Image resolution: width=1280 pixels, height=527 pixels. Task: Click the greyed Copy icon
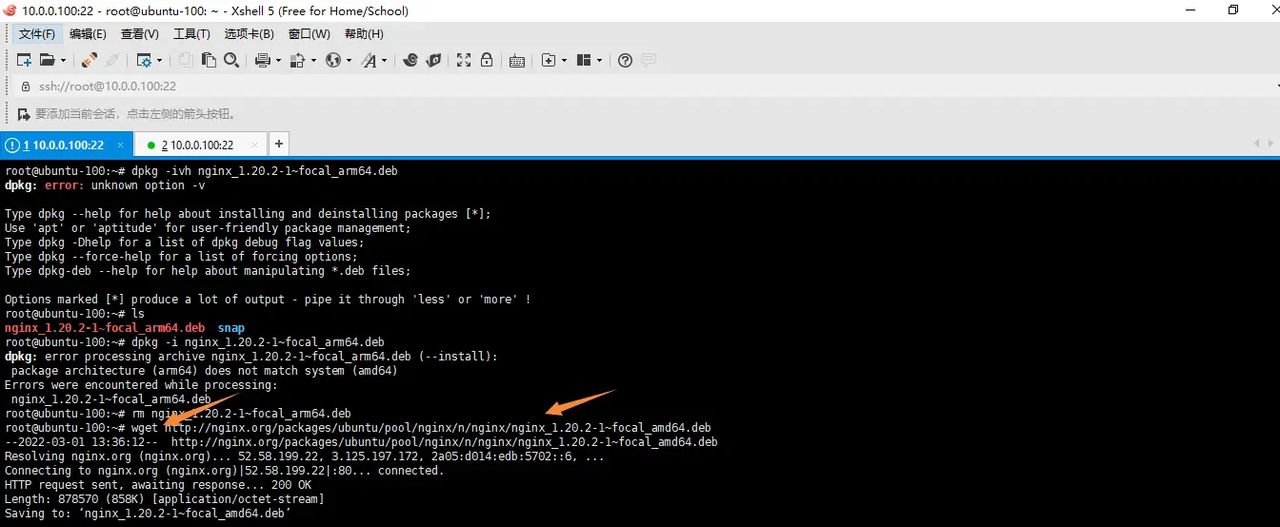tap(186, 60)
